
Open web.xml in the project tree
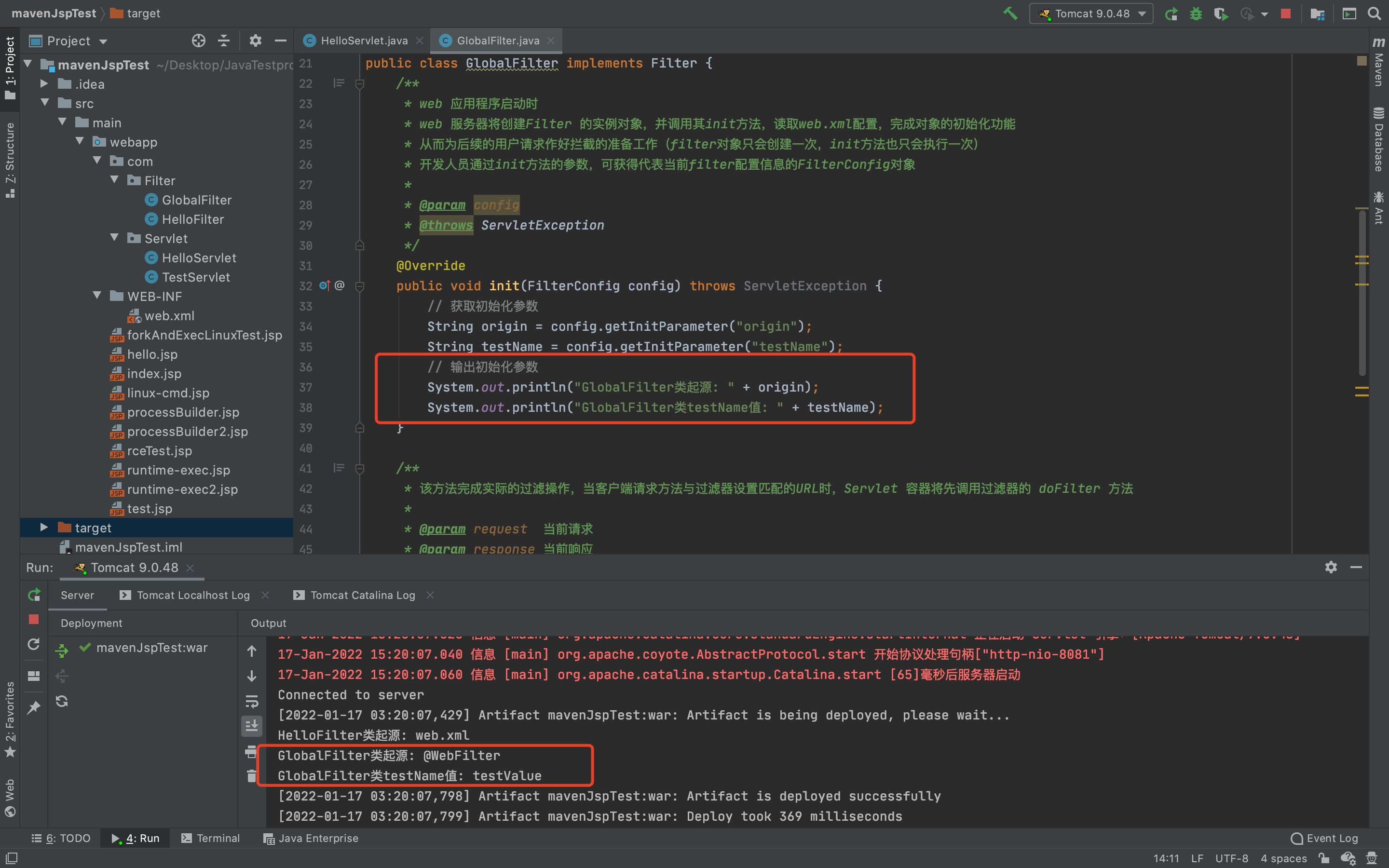169,316
